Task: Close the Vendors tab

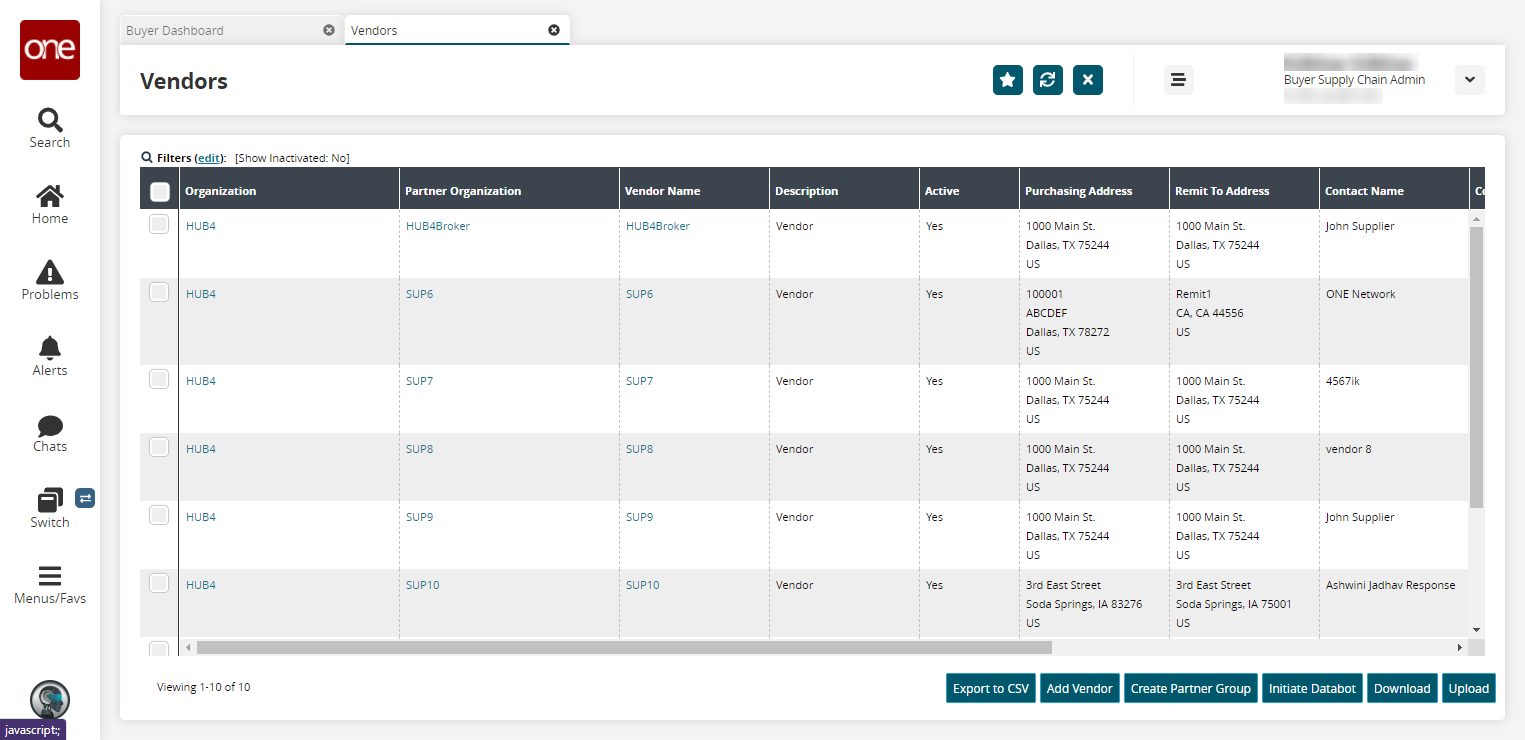Action: pyautogui.click(x=554, y=30)
